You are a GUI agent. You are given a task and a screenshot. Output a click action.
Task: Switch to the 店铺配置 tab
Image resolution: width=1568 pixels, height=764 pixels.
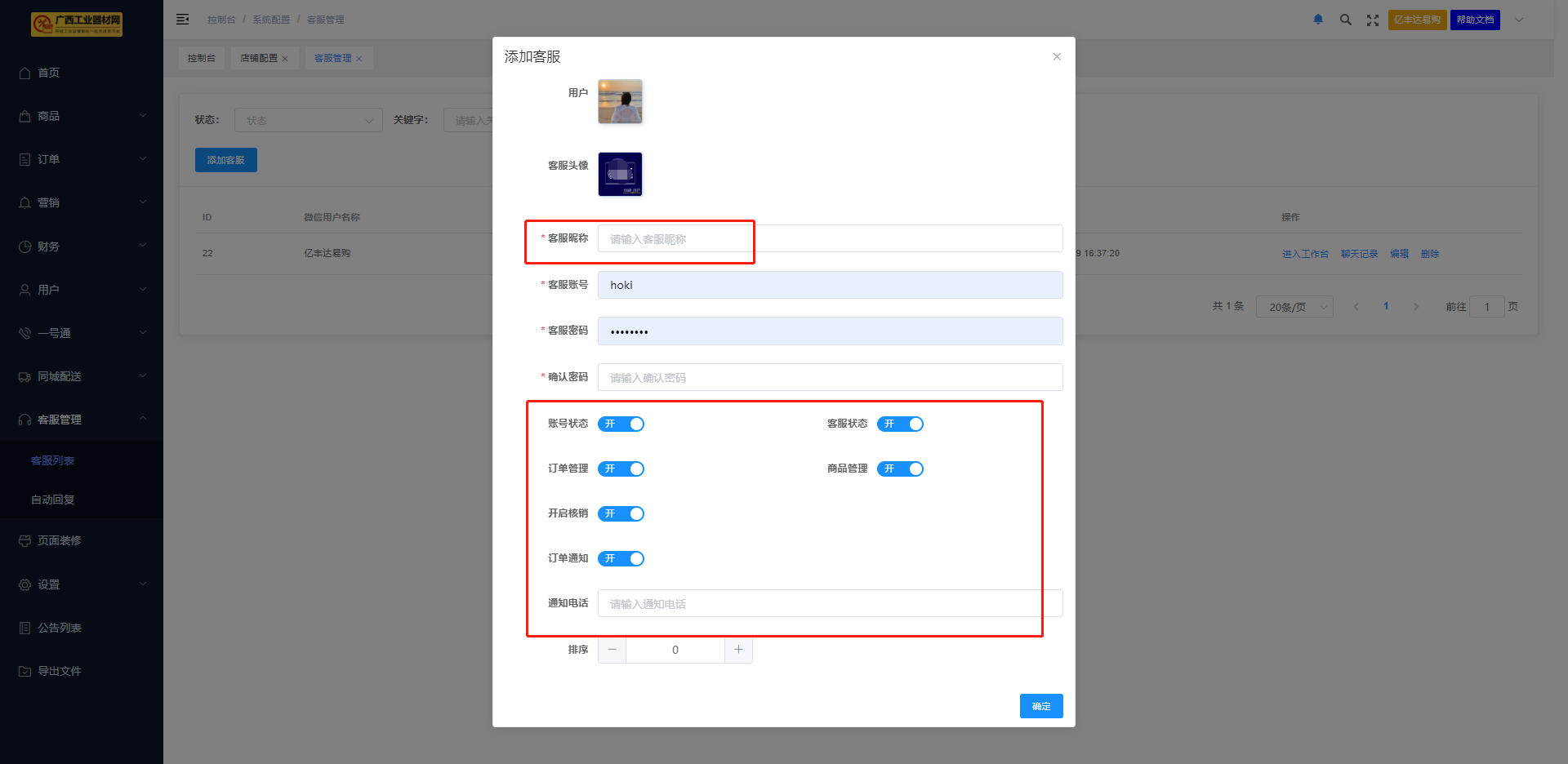tap(258, 58)
